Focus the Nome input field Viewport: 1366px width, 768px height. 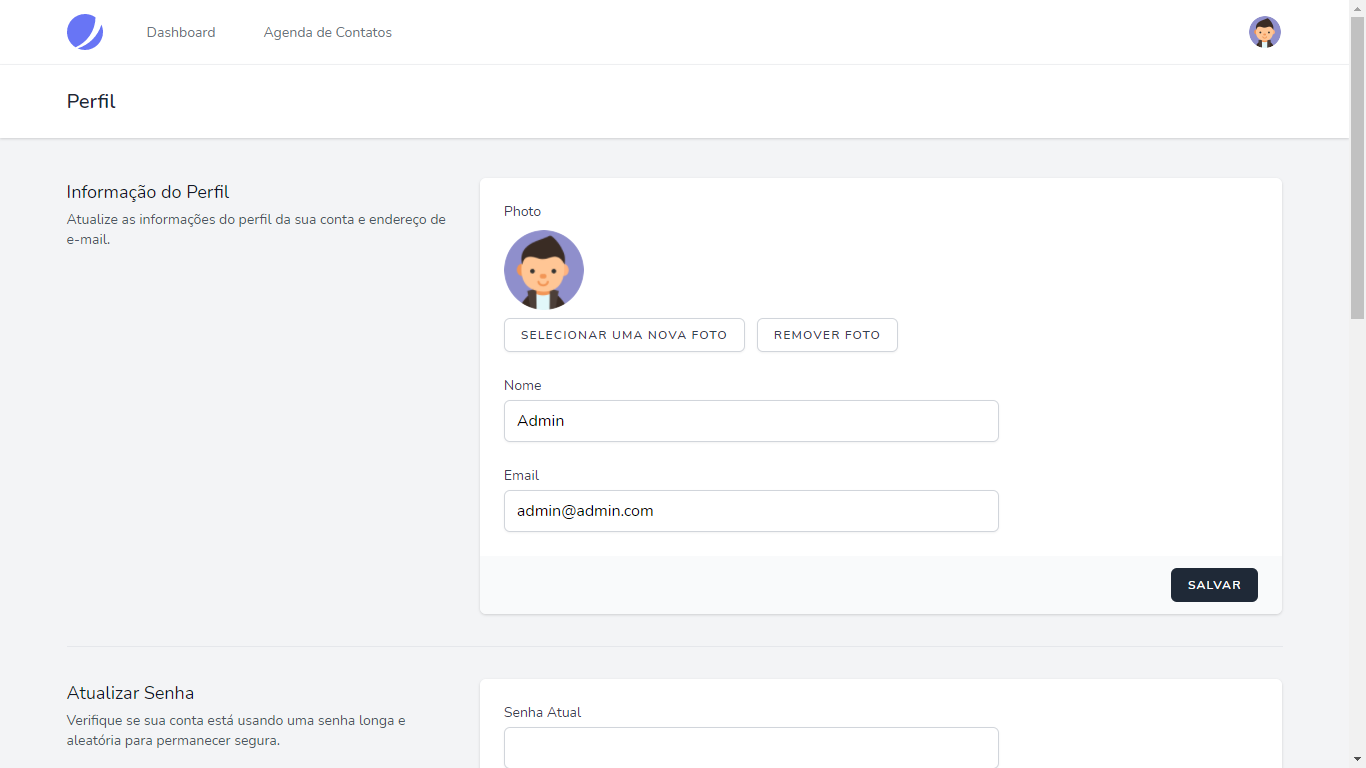(x=751, y=421)
